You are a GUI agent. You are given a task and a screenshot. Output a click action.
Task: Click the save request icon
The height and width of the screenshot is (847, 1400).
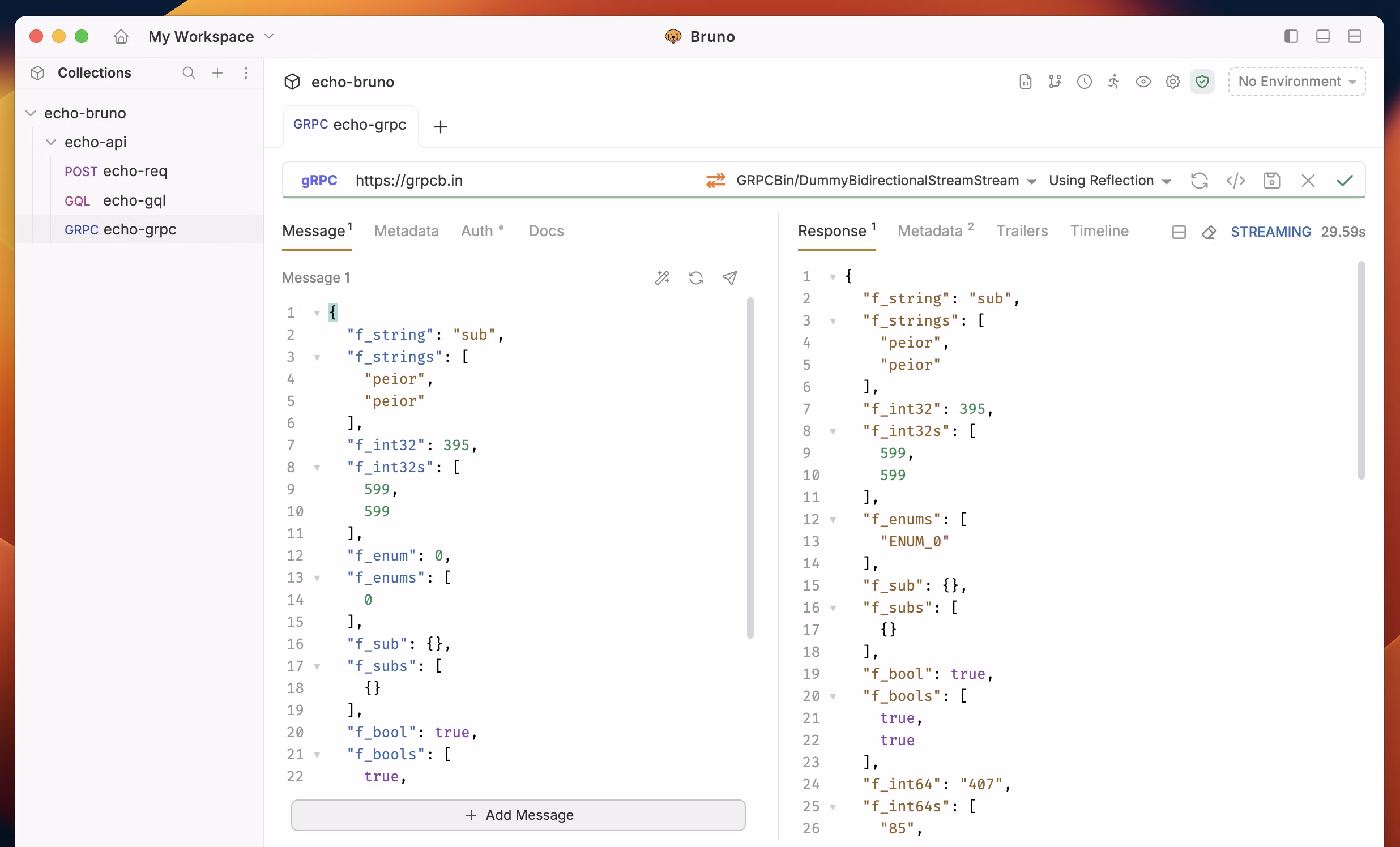(1271, 181)
